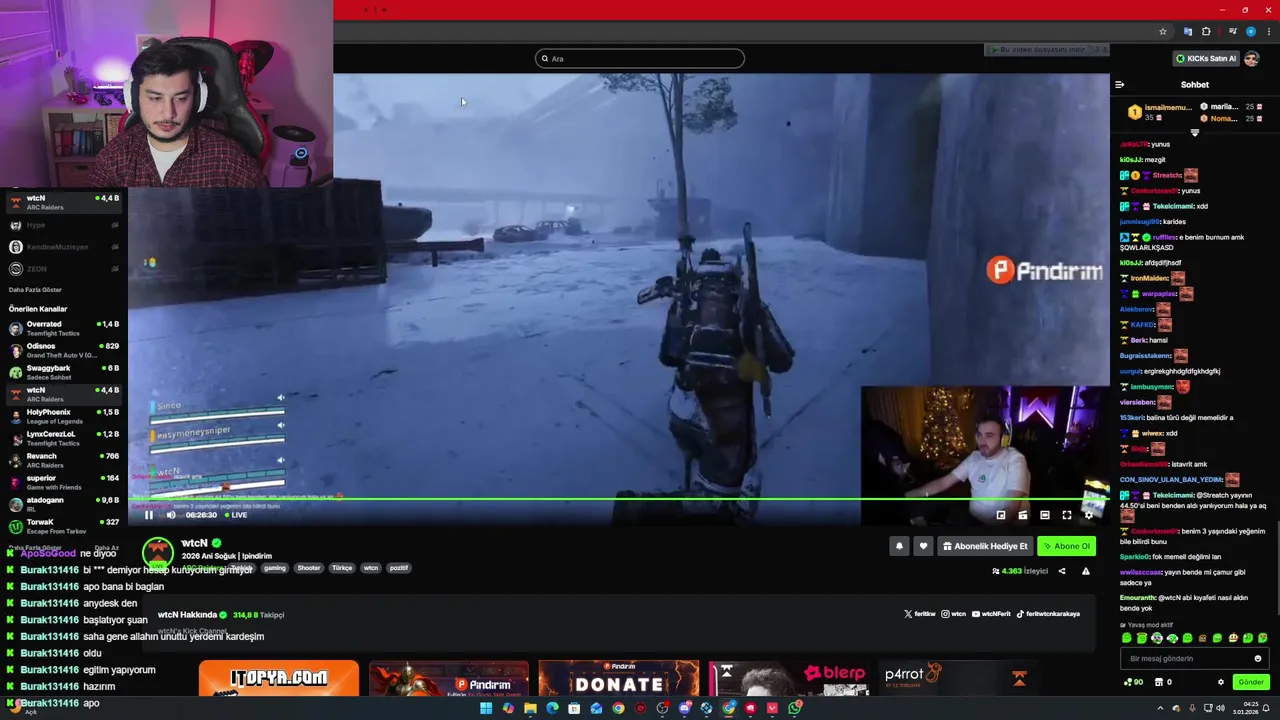Select the wtcn tag

click(371, 568)
